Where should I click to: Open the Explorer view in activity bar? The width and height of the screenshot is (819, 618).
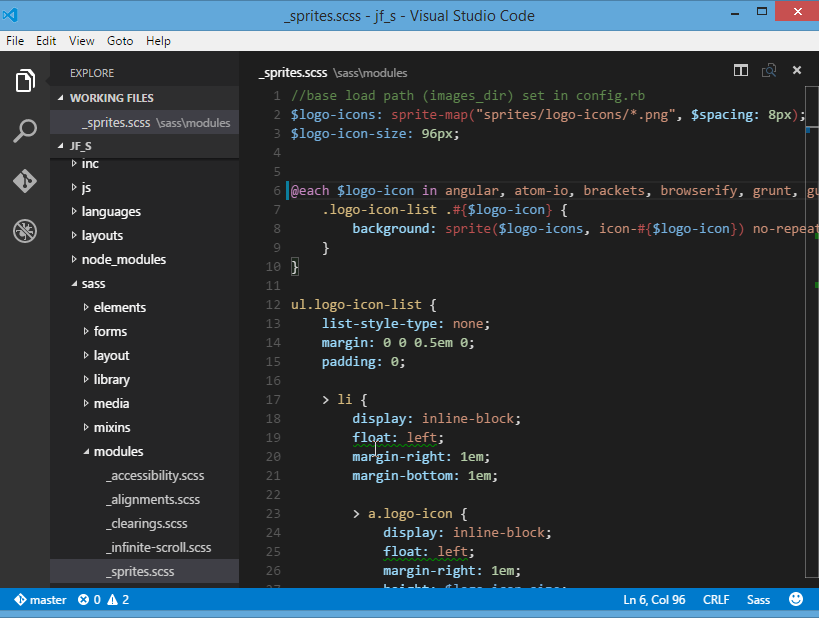pyautogui.click(x=25, y=80)
